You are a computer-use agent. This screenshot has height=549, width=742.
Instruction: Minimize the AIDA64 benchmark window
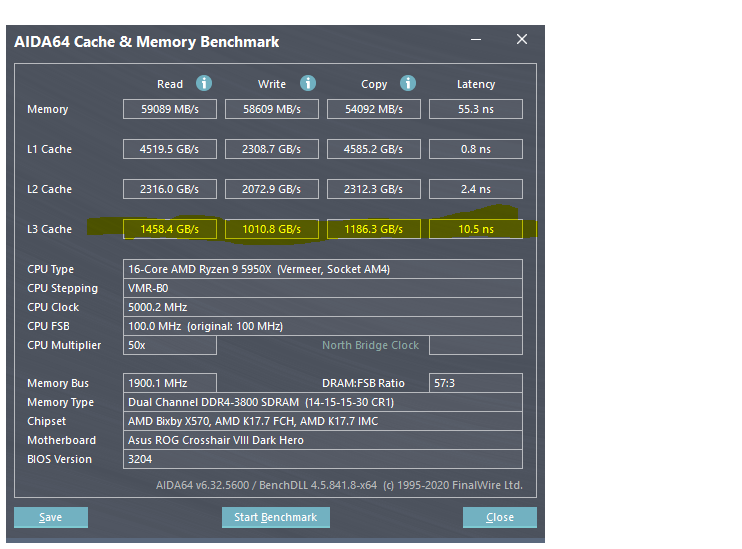click(x=476, y=39)
